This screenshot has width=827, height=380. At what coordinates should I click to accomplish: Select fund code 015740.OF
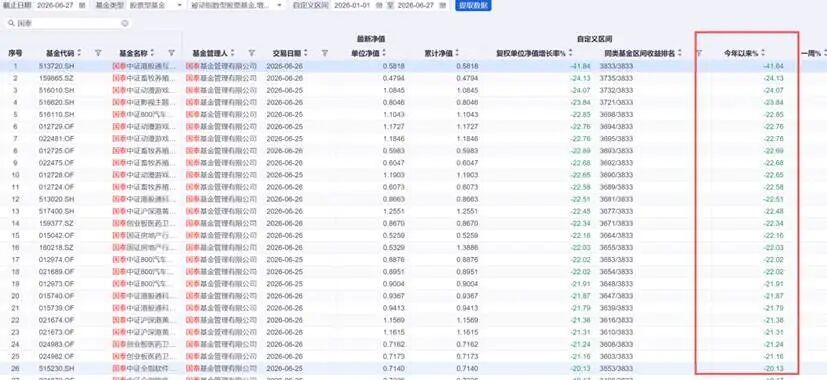pyautogui.click(x=56, y=296)
